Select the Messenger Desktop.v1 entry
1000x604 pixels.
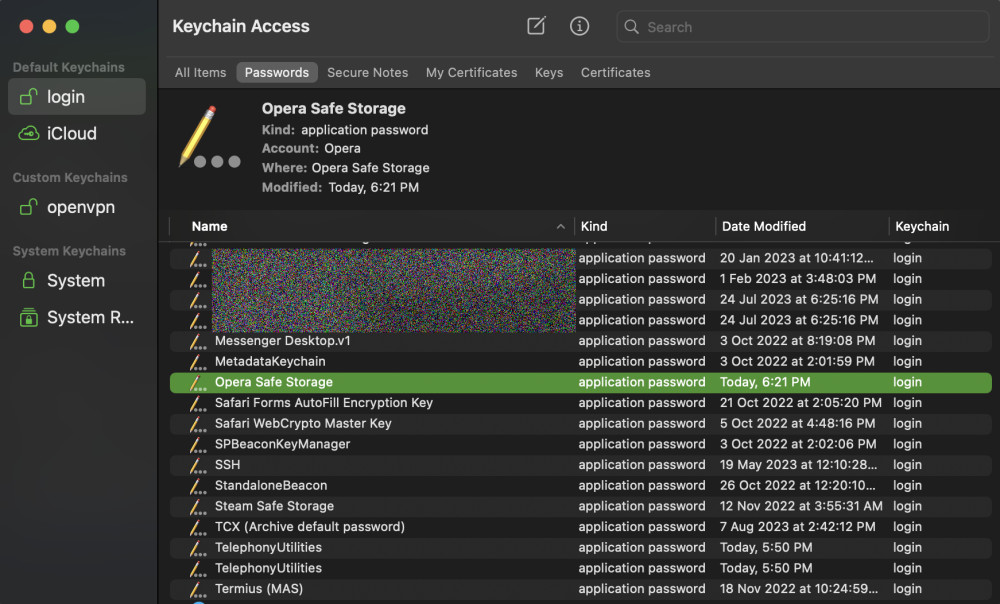[x=283, y=341]
